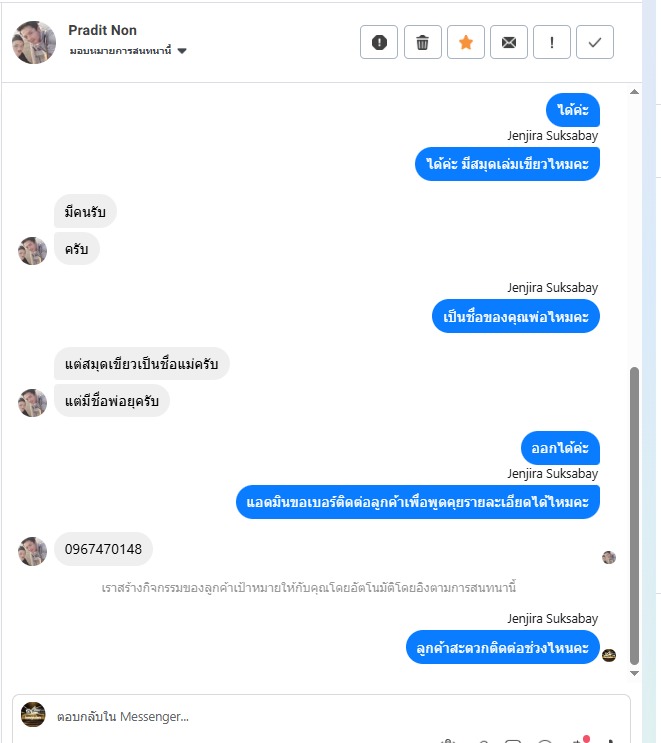Mark as unread with the envelope icon
661x743 pixels.
point(509,42)
